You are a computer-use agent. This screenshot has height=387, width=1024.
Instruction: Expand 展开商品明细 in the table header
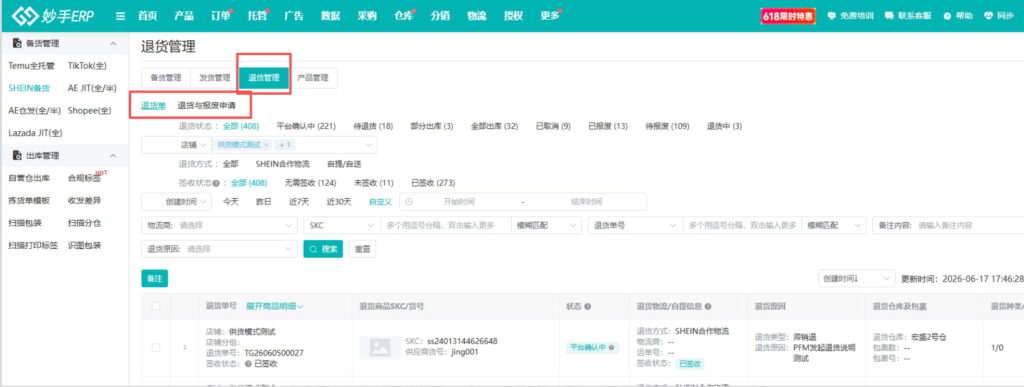(275, 306)
